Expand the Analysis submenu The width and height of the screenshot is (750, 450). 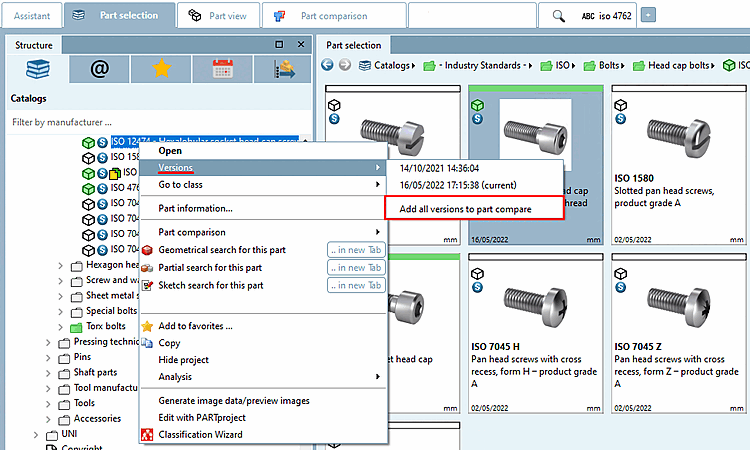[x=263, y=377]
